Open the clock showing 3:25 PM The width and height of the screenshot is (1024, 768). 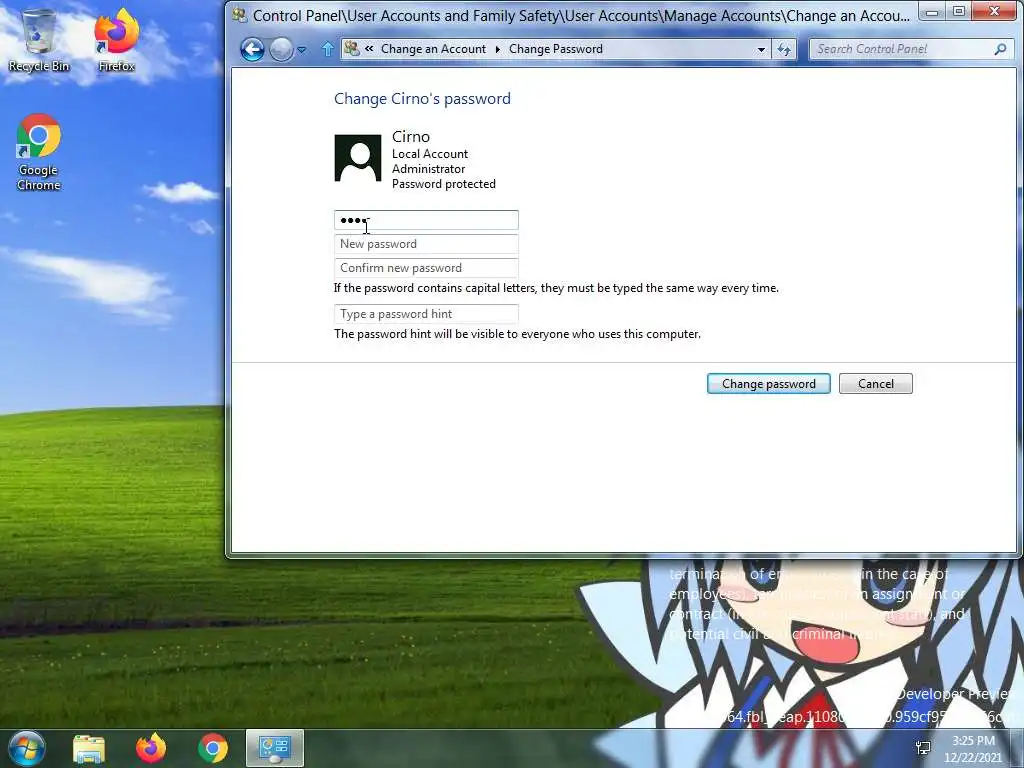(x=973, y=749)
